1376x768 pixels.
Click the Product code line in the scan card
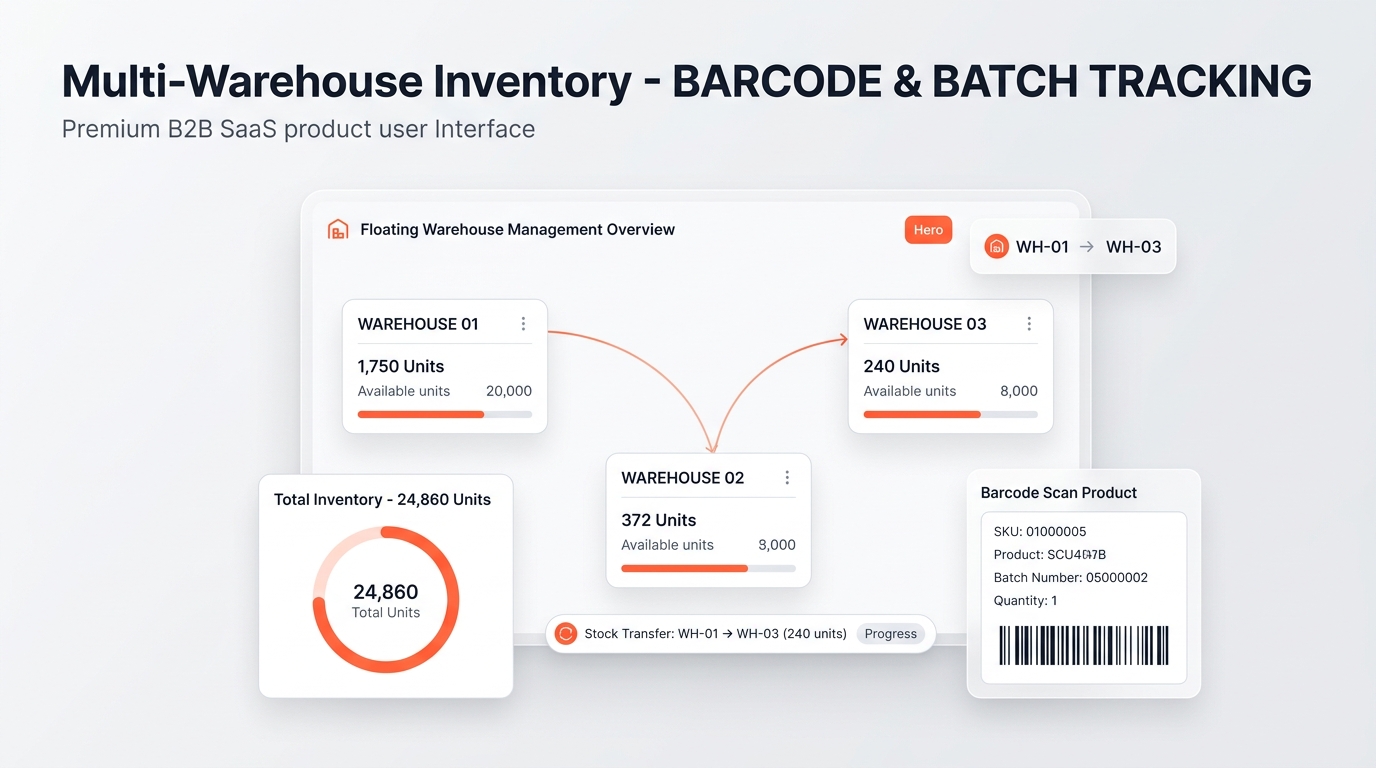click(x=1050, y=554)
